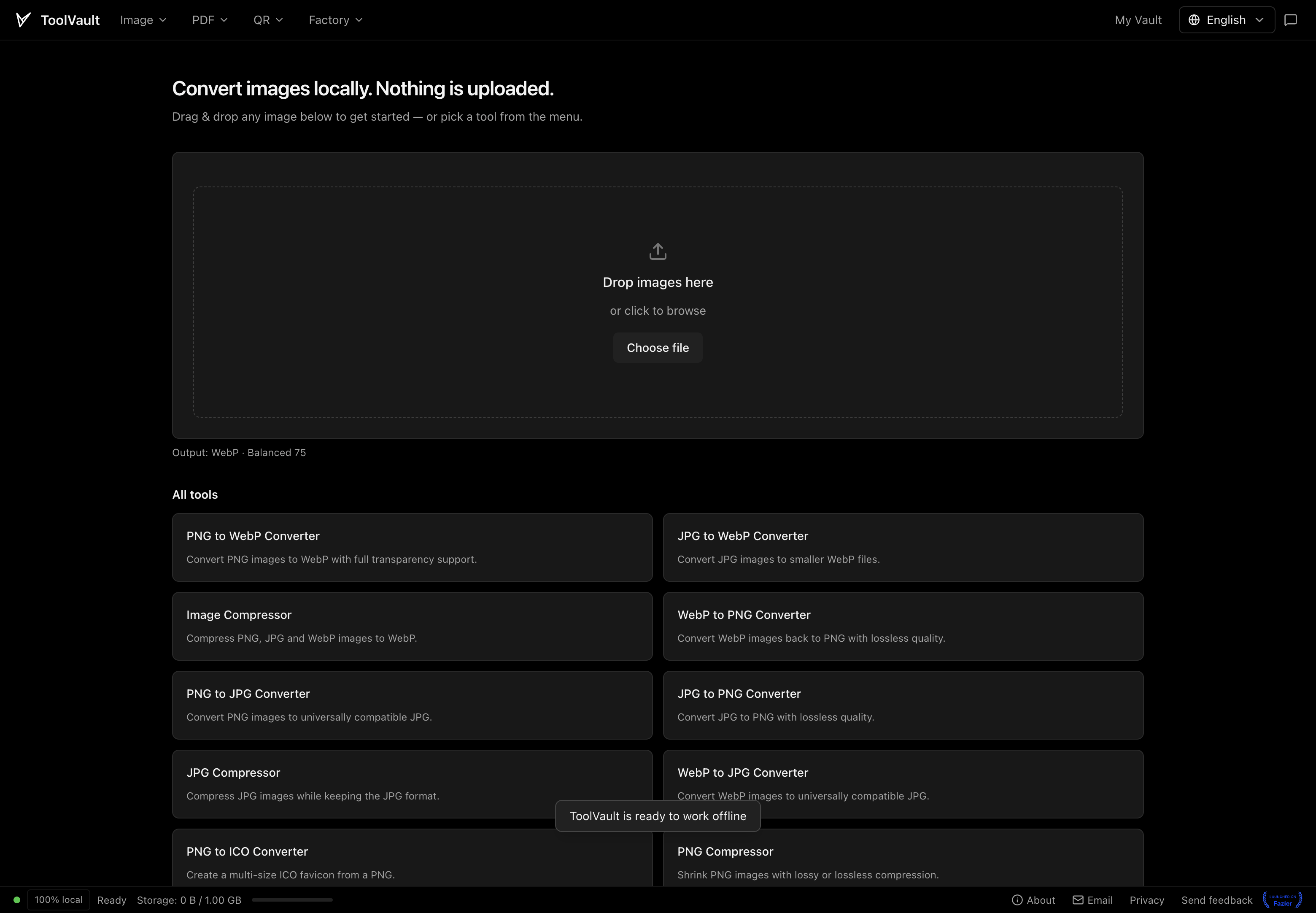Screen dimensions: 1316x913
Task: Launch the PNG to JPG Converter
Action: point(413,705)
